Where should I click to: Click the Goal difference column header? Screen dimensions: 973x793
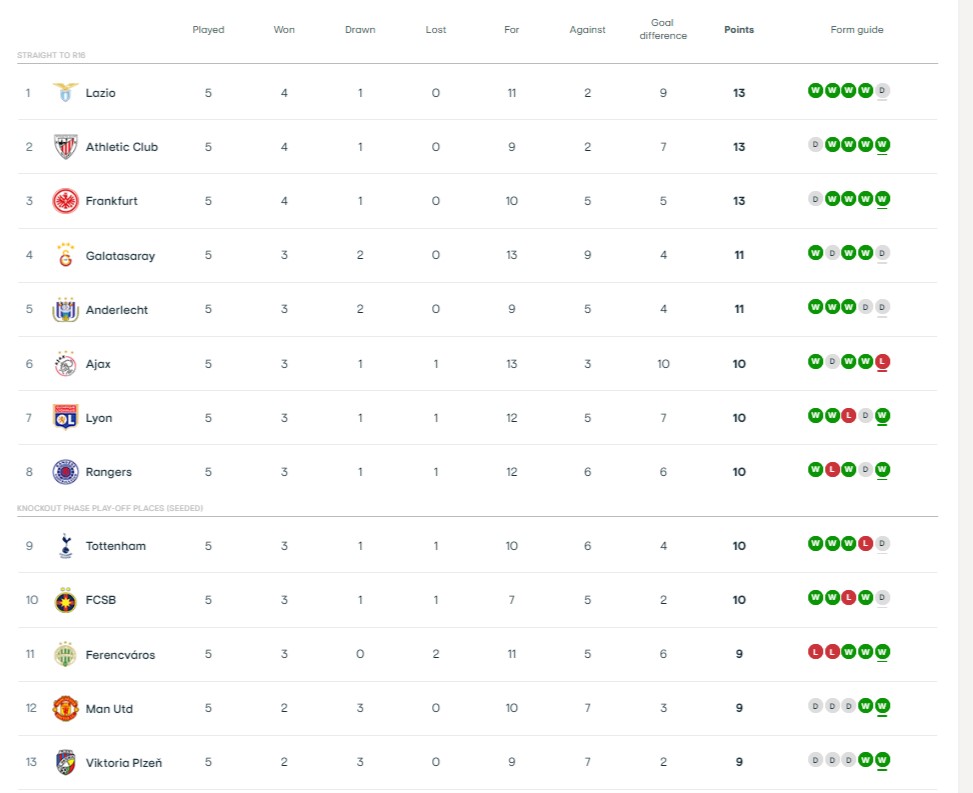pos(663,29)
